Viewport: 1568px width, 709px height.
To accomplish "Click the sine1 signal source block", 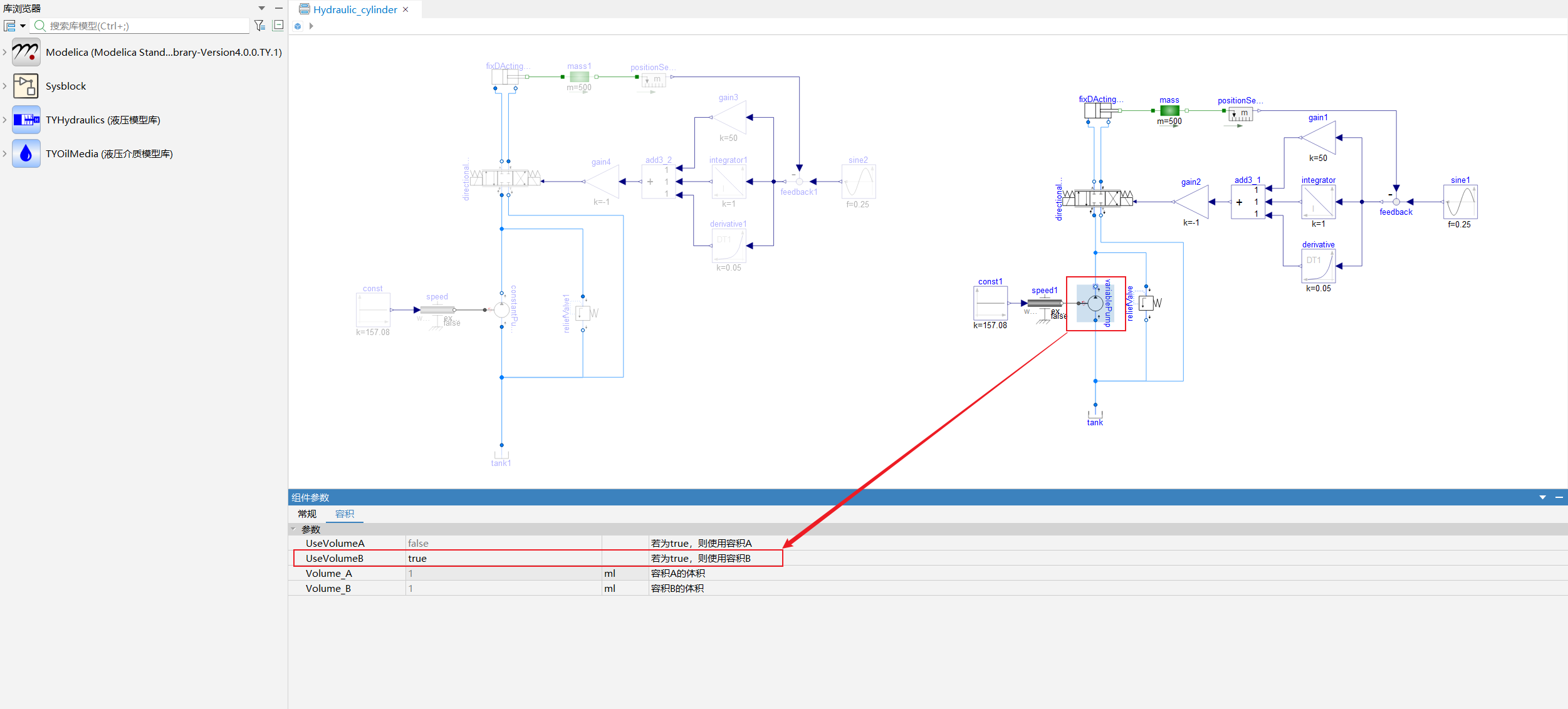I will pyautogui.click(x=1460, y=202).
